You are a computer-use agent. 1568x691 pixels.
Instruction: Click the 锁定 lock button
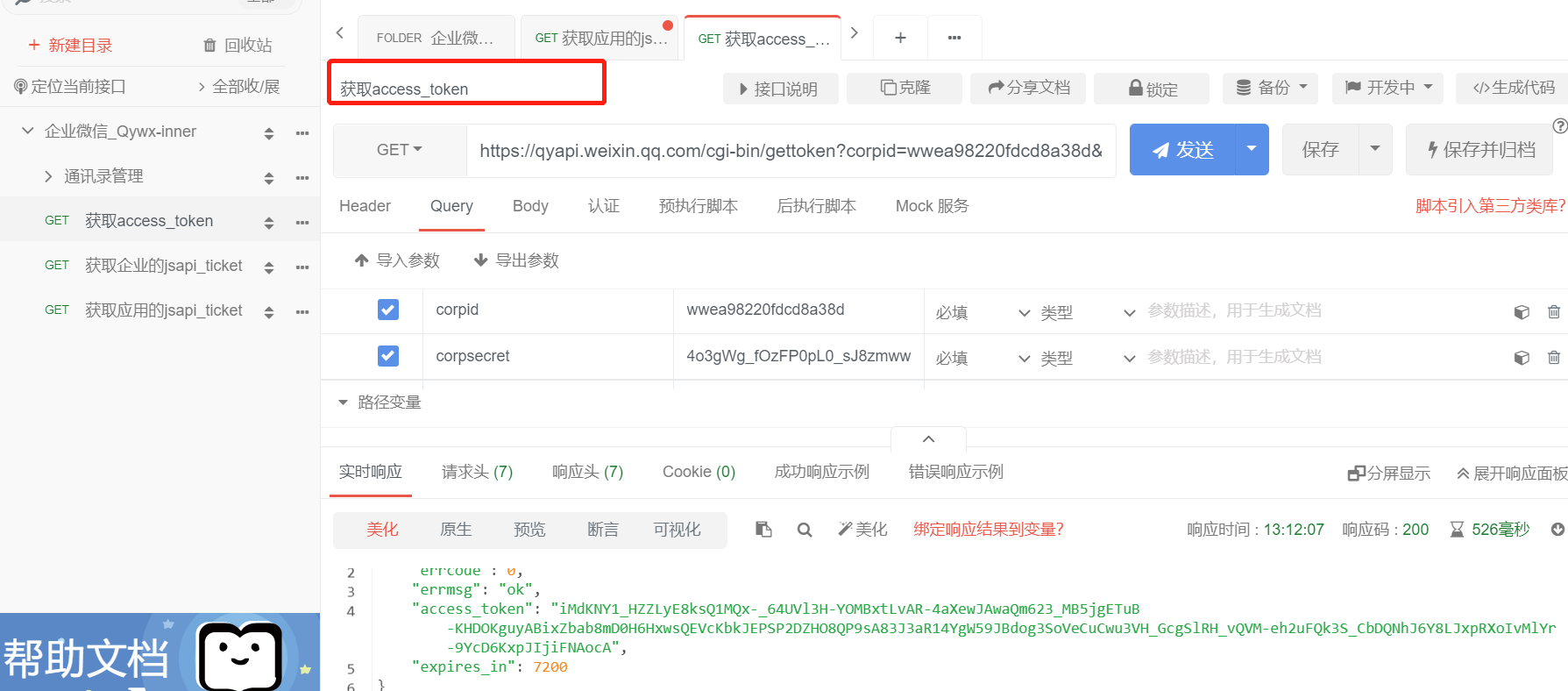tap(1152, 88)
